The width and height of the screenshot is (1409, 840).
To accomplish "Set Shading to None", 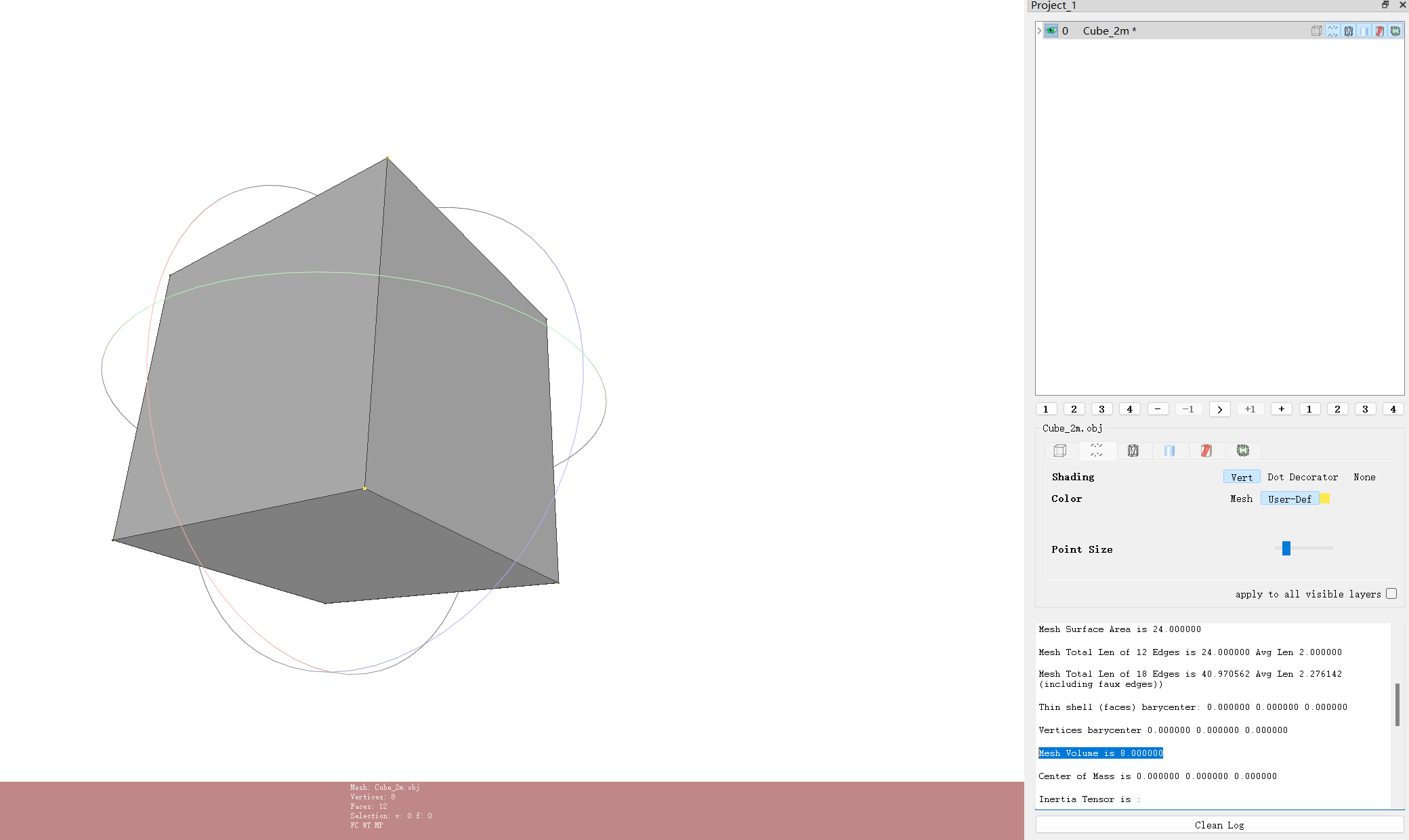I will click(x=1364, y=477).
